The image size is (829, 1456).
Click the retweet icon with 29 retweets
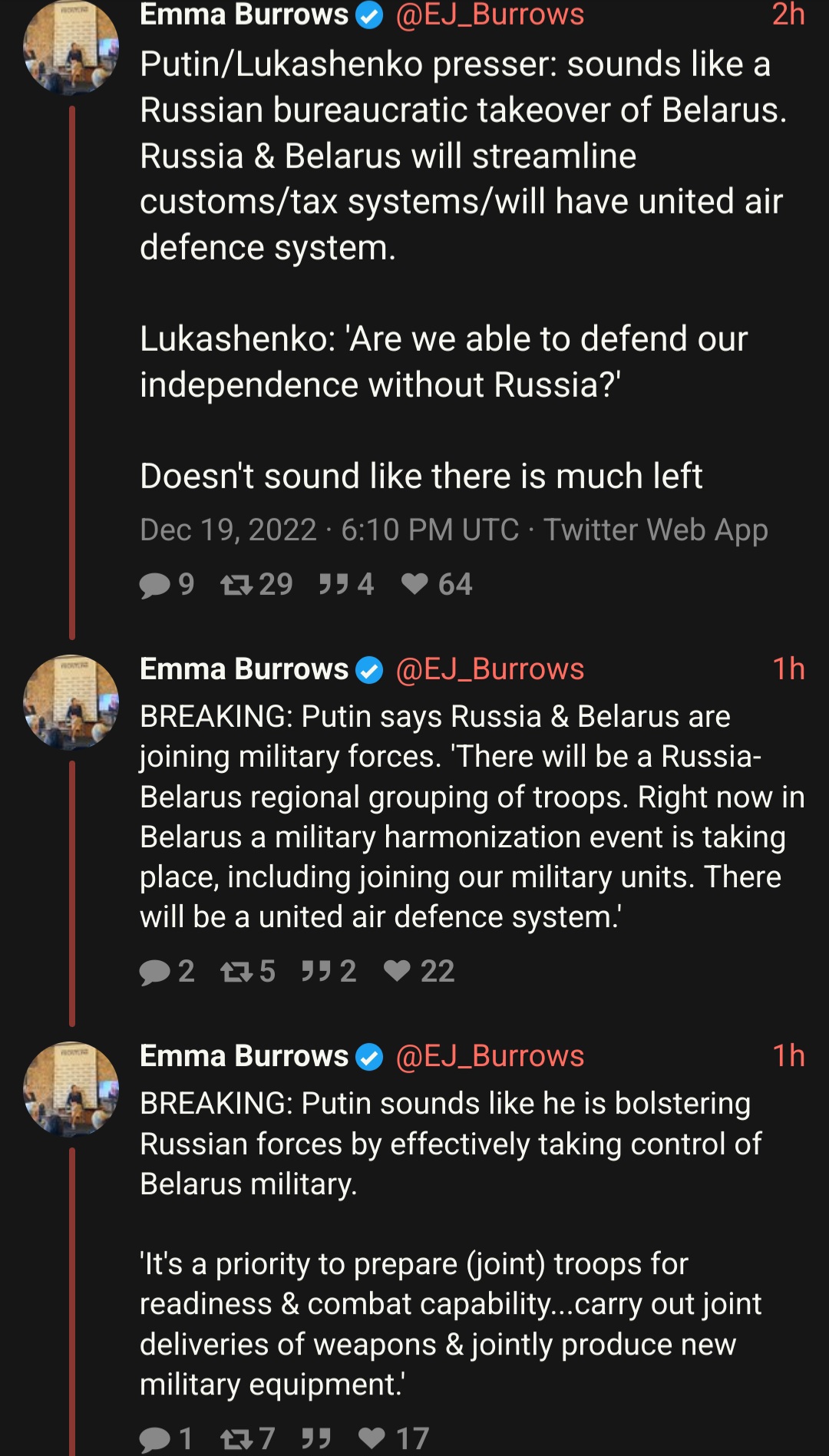[236, 585]
